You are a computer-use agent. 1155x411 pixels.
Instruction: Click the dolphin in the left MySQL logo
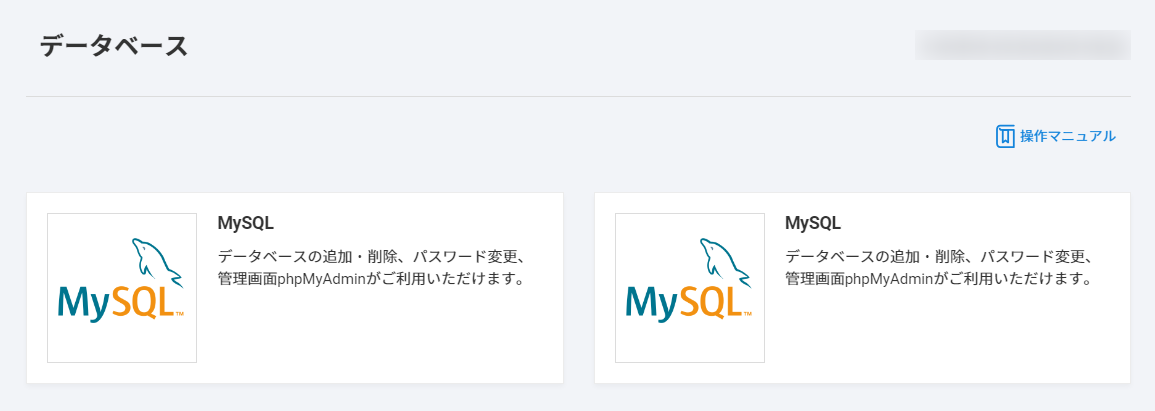point(155,261)
